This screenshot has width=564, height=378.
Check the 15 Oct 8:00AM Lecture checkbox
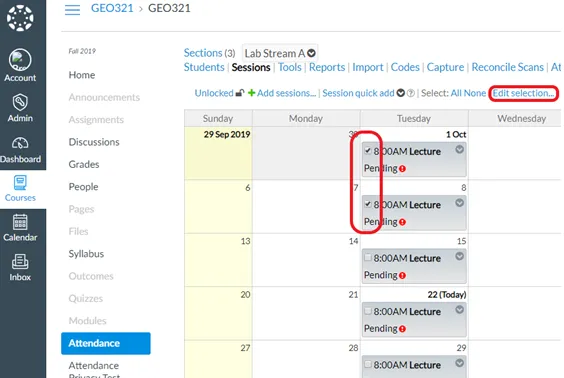[x=368, y=257]
